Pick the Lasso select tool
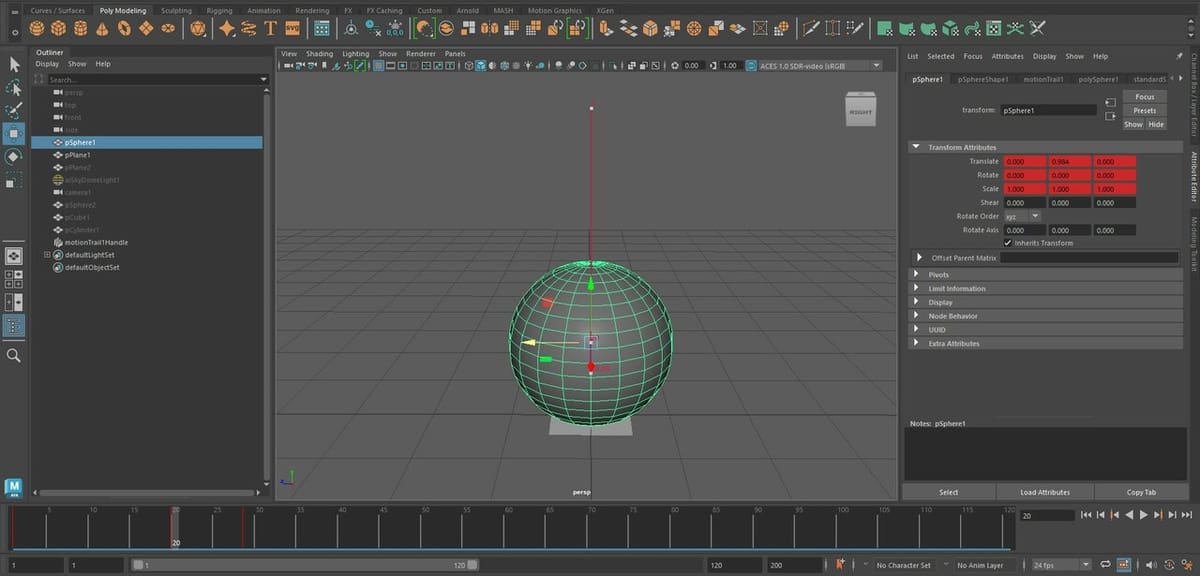The image size is (1200, 576). 14,87
